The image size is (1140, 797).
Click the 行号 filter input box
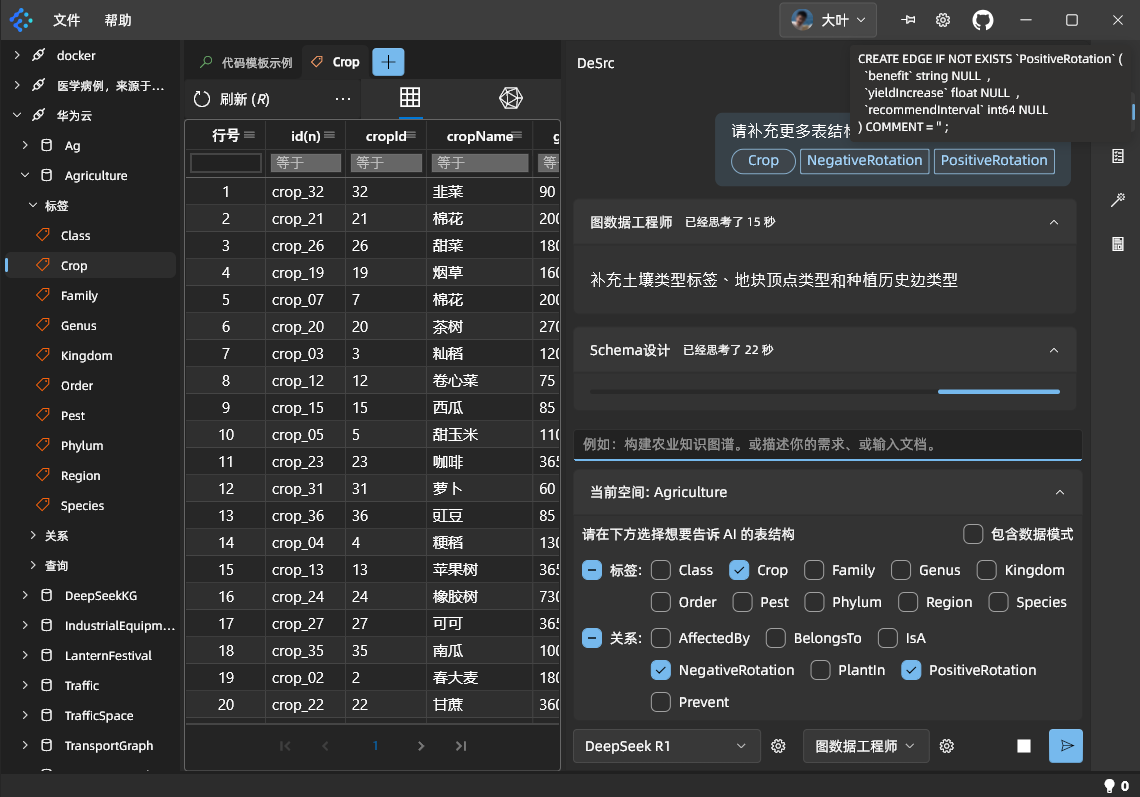click(225, 163)
